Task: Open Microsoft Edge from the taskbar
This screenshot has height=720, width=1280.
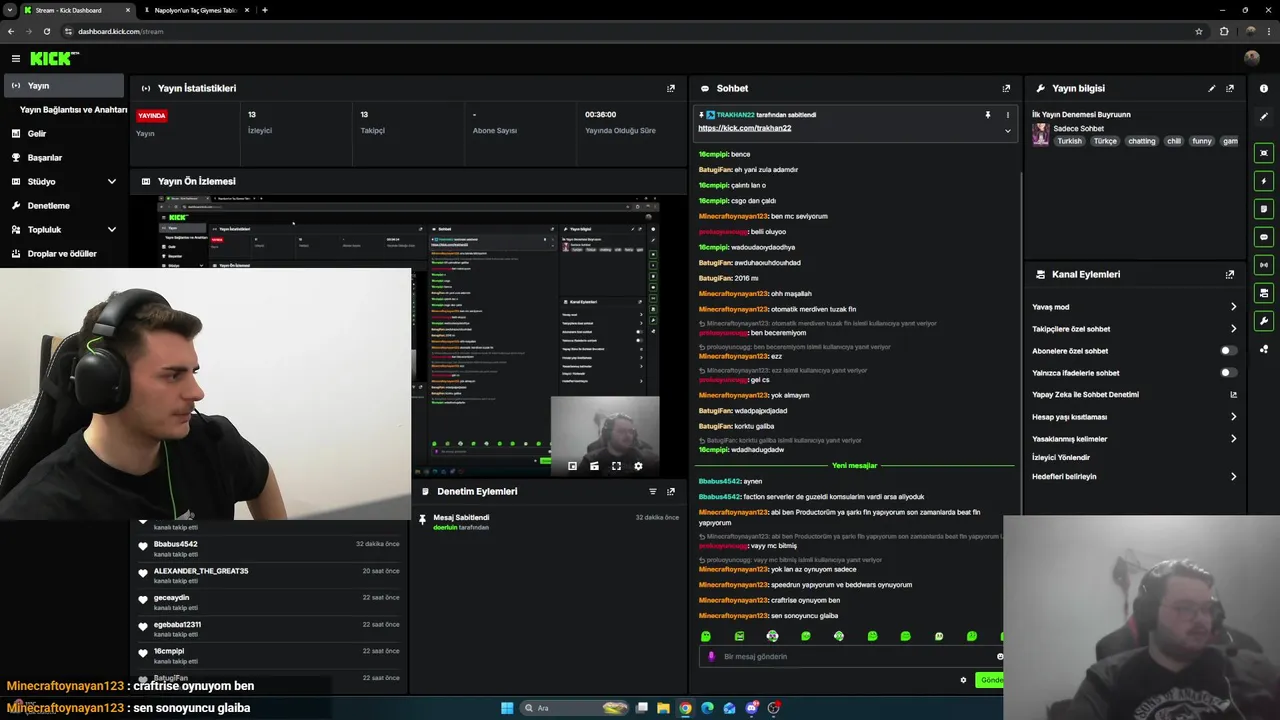Action: (x=707, y=708)
